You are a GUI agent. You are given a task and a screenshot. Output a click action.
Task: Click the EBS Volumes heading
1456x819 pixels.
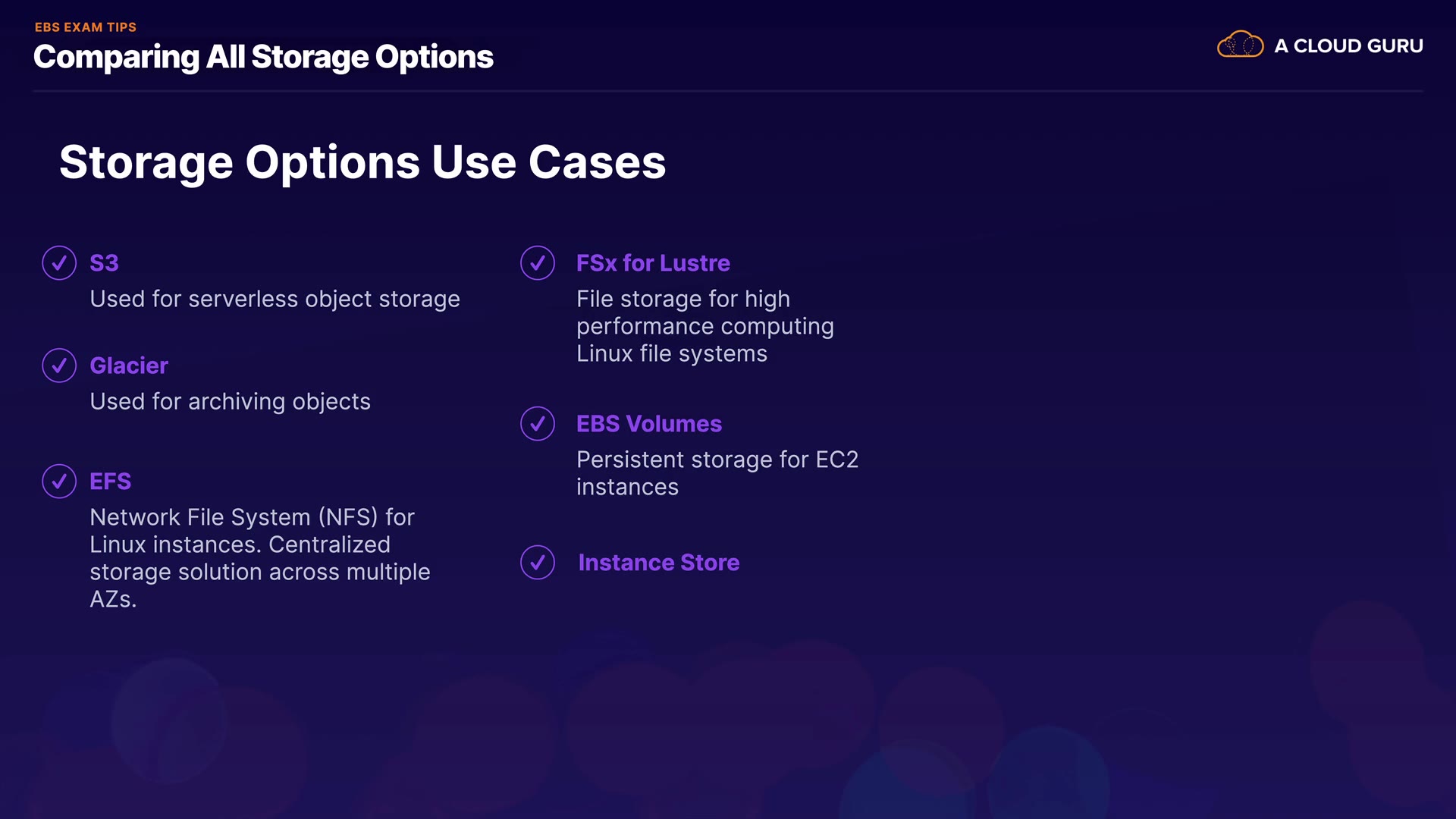tap(649, 424)
